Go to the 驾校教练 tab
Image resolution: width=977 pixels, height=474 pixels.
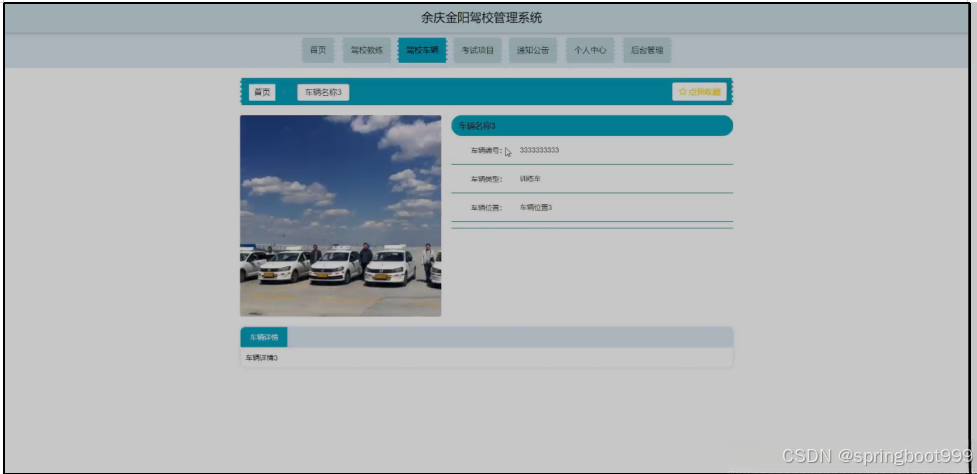366,50
